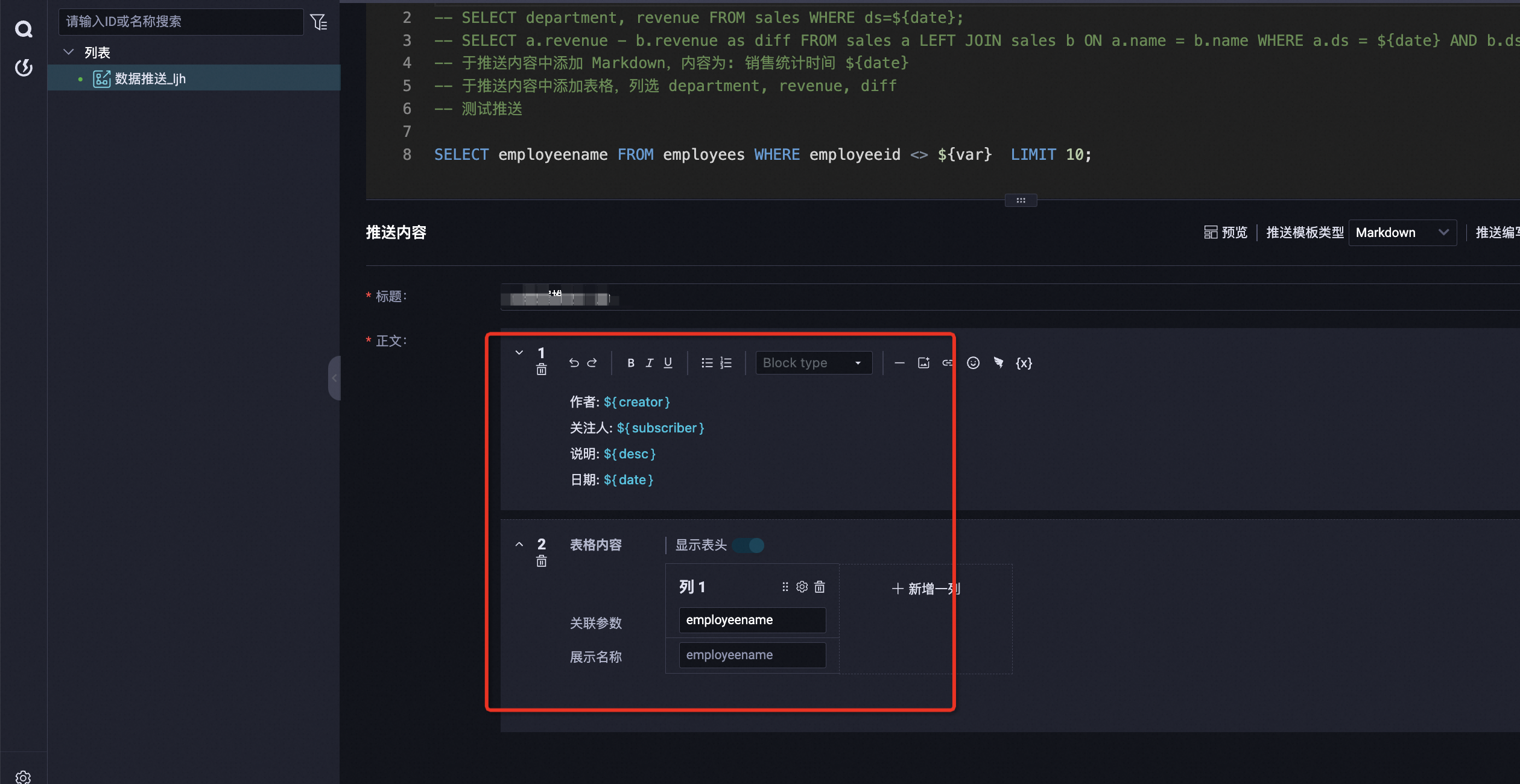Click the 预览 preview button
The height and width of the screenshot is (784, 1520).
1225,232
